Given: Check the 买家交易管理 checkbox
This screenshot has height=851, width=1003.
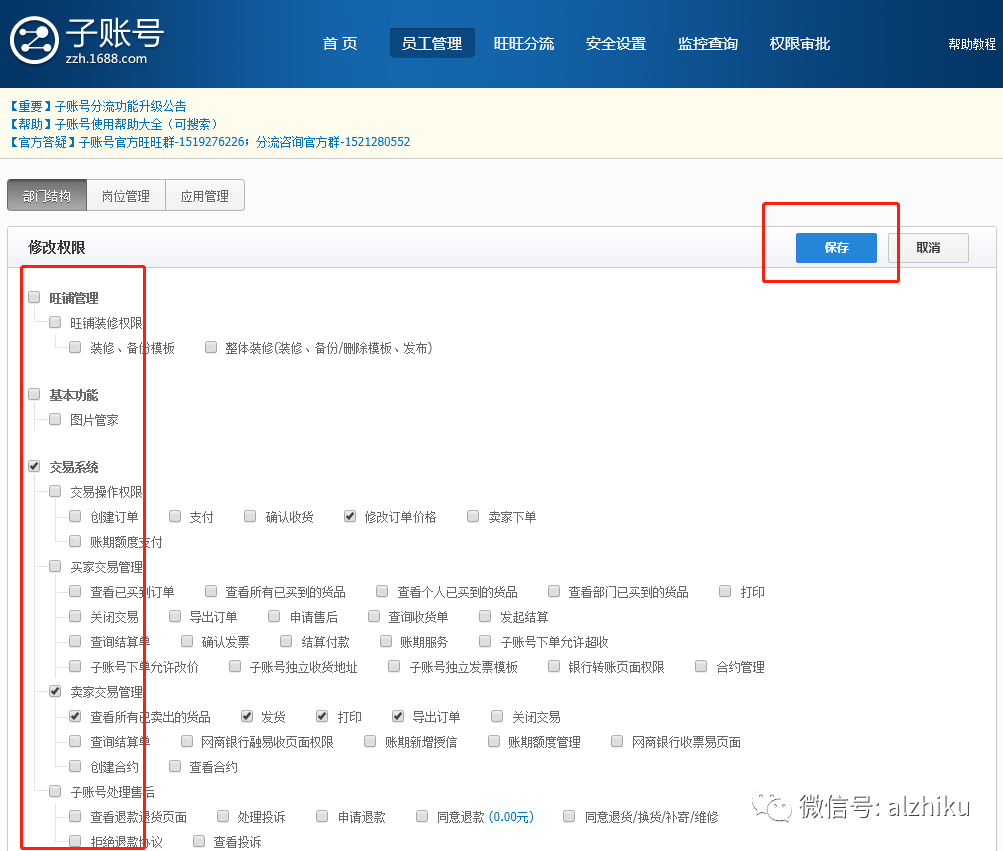Looking at the screenshot, I should (55, 566).
